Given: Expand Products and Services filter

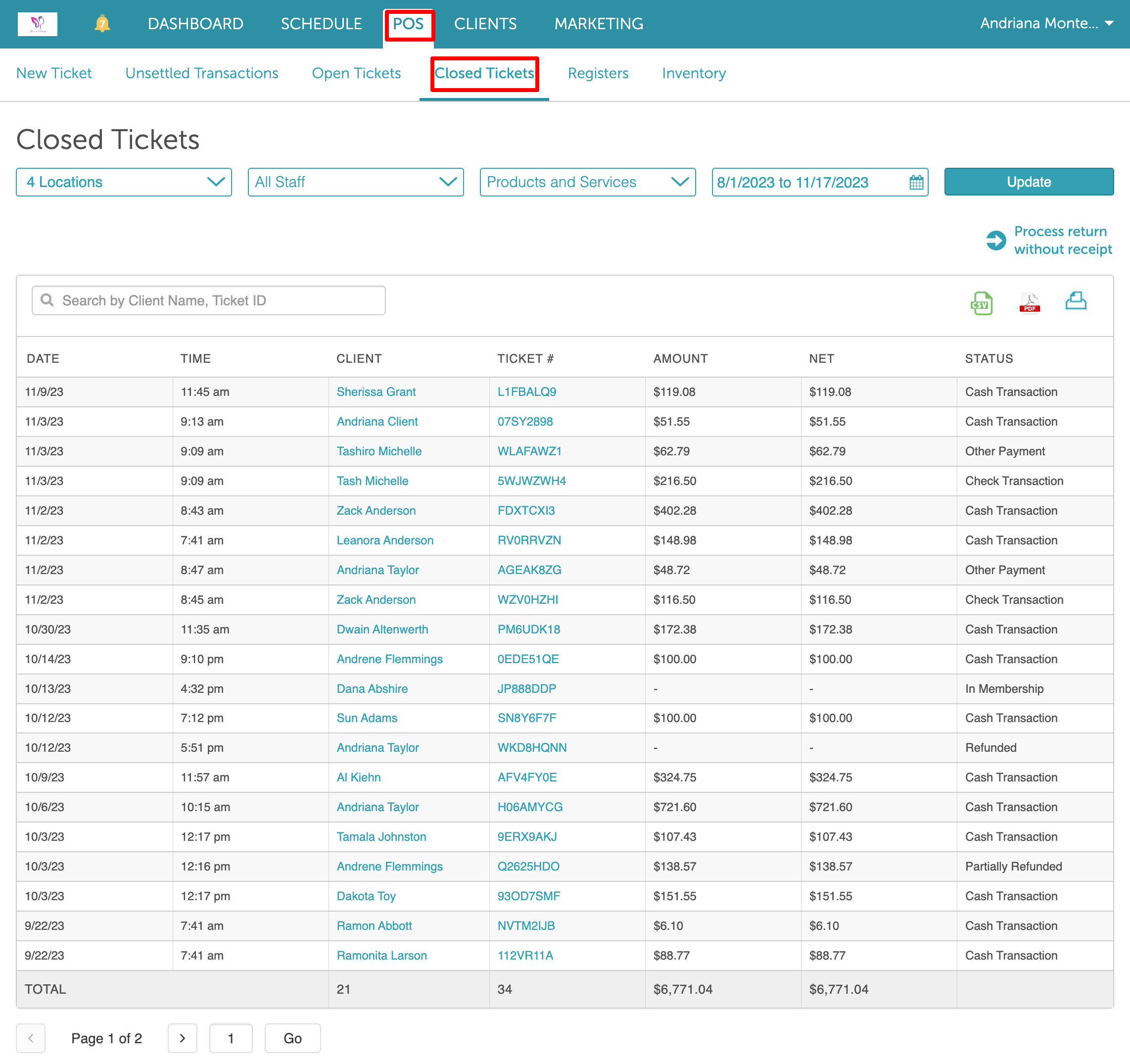Looking at the screenshot, I should pos(587,182).
